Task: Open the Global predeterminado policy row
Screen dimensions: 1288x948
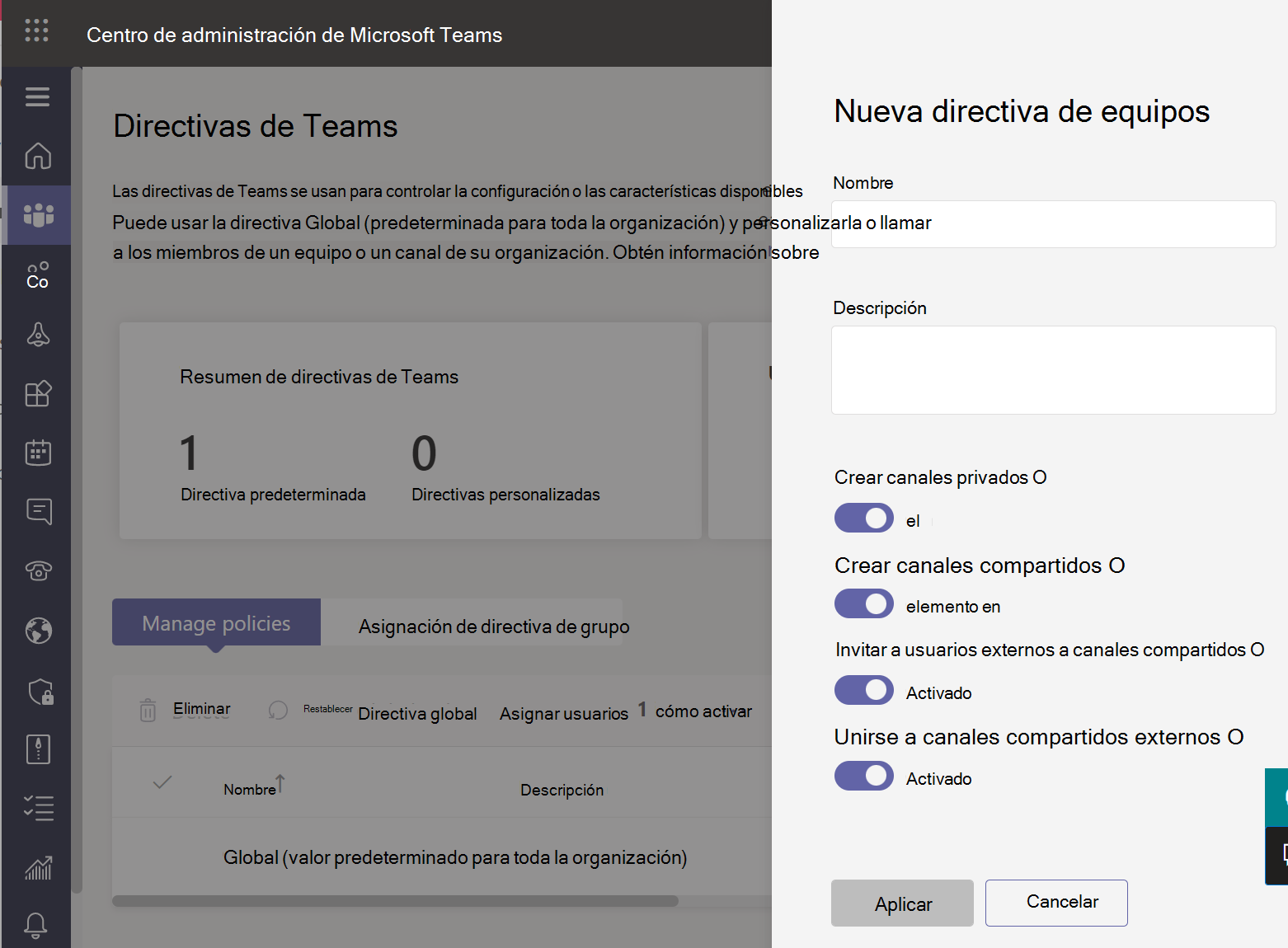Action: pyautogui.click(x=455, y=857)
